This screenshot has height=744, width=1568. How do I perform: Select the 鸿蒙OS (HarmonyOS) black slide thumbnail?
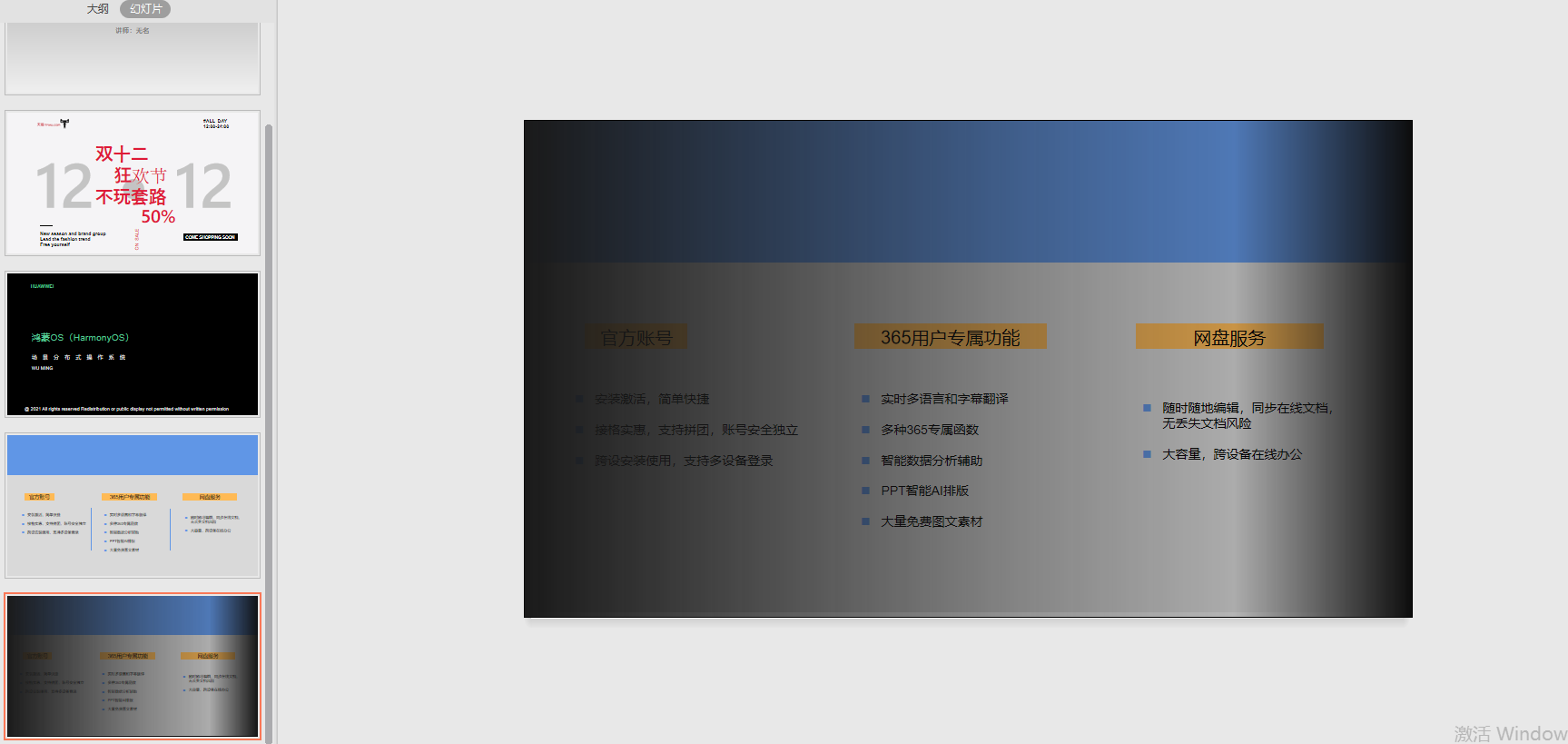coord(133,344)
